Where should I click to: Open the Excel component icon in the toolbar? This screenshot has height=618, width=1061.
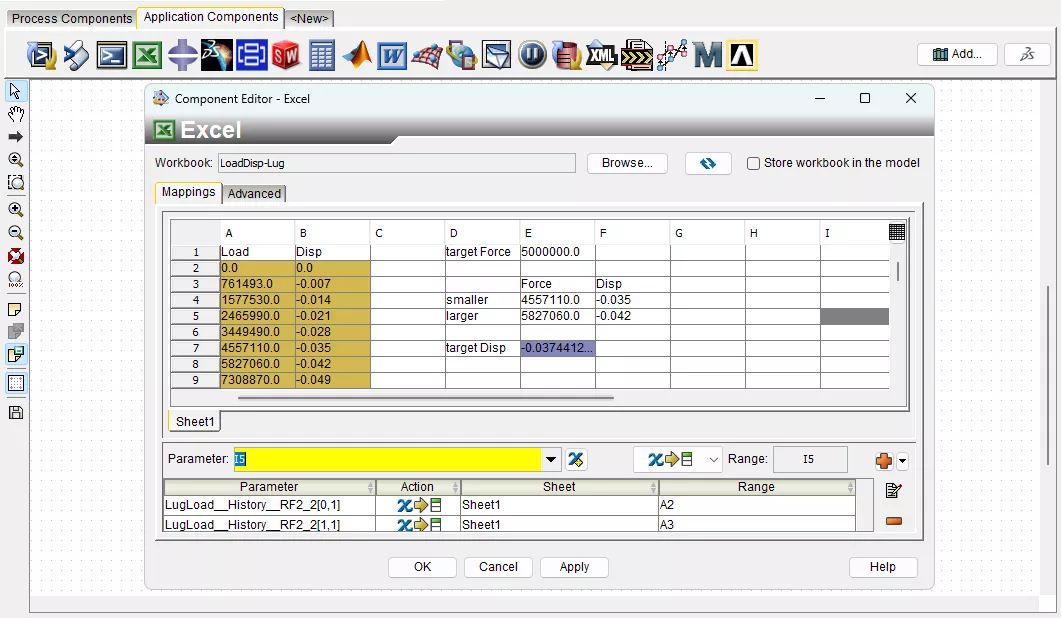click(x=148, y=55)
